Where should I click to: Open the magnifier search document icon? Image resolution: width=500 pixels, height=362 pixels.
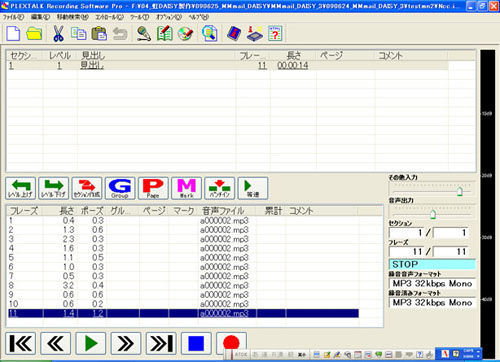(x=210, y=34)
